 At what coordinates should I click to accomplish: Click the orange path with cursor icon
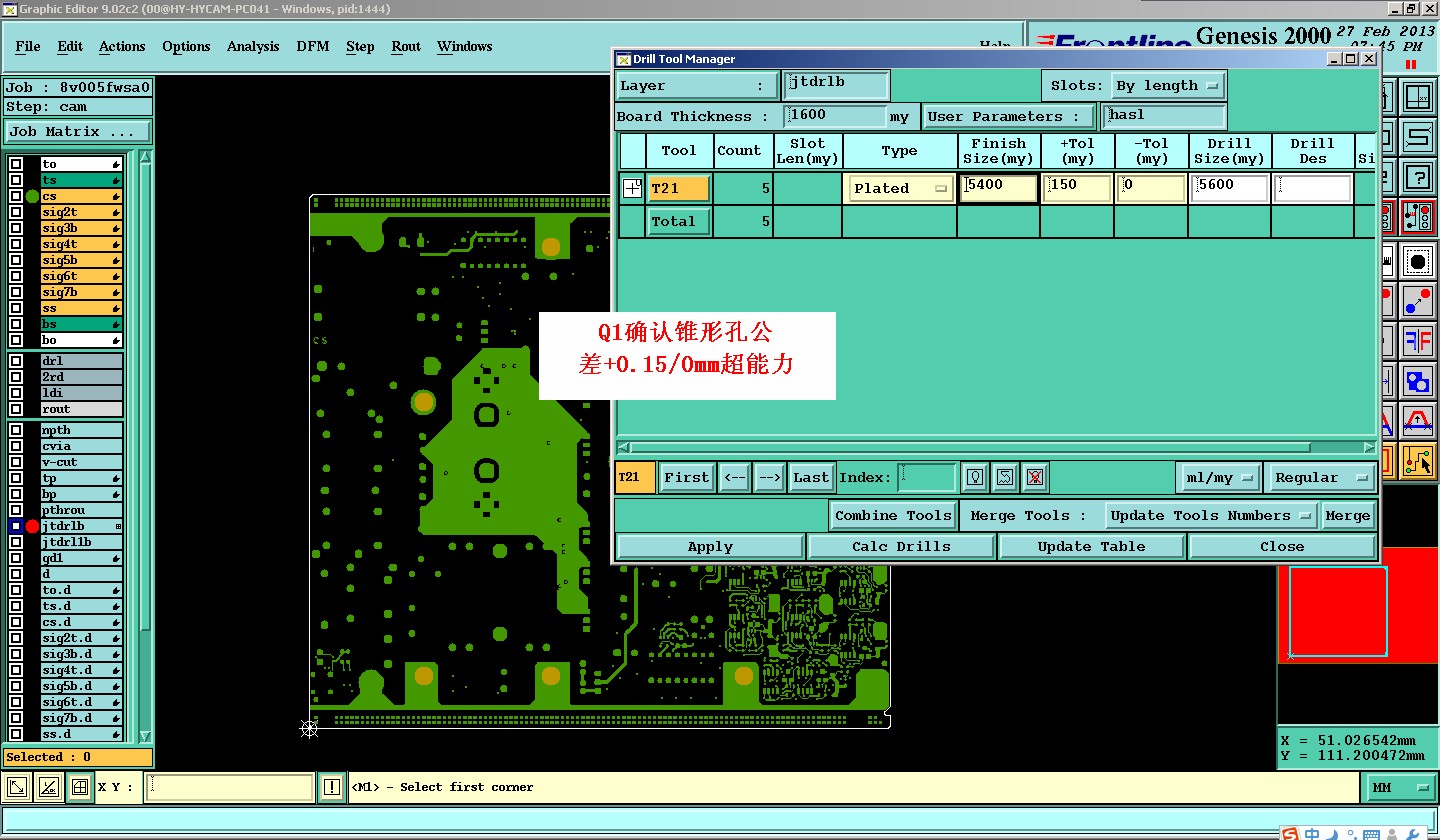tap(1417, 460)
